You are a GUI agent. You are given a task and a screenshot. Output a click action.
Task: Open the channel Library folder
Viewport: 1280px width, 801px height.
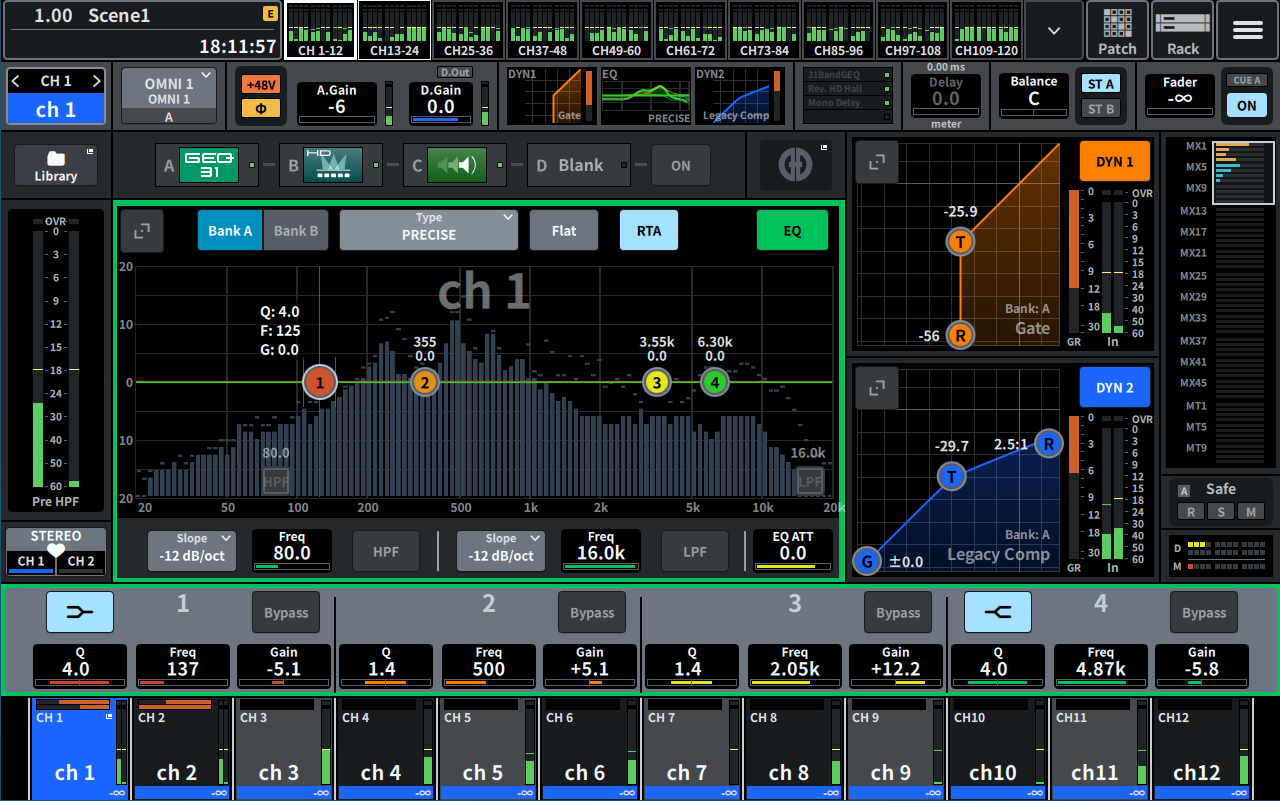point(56,165)
